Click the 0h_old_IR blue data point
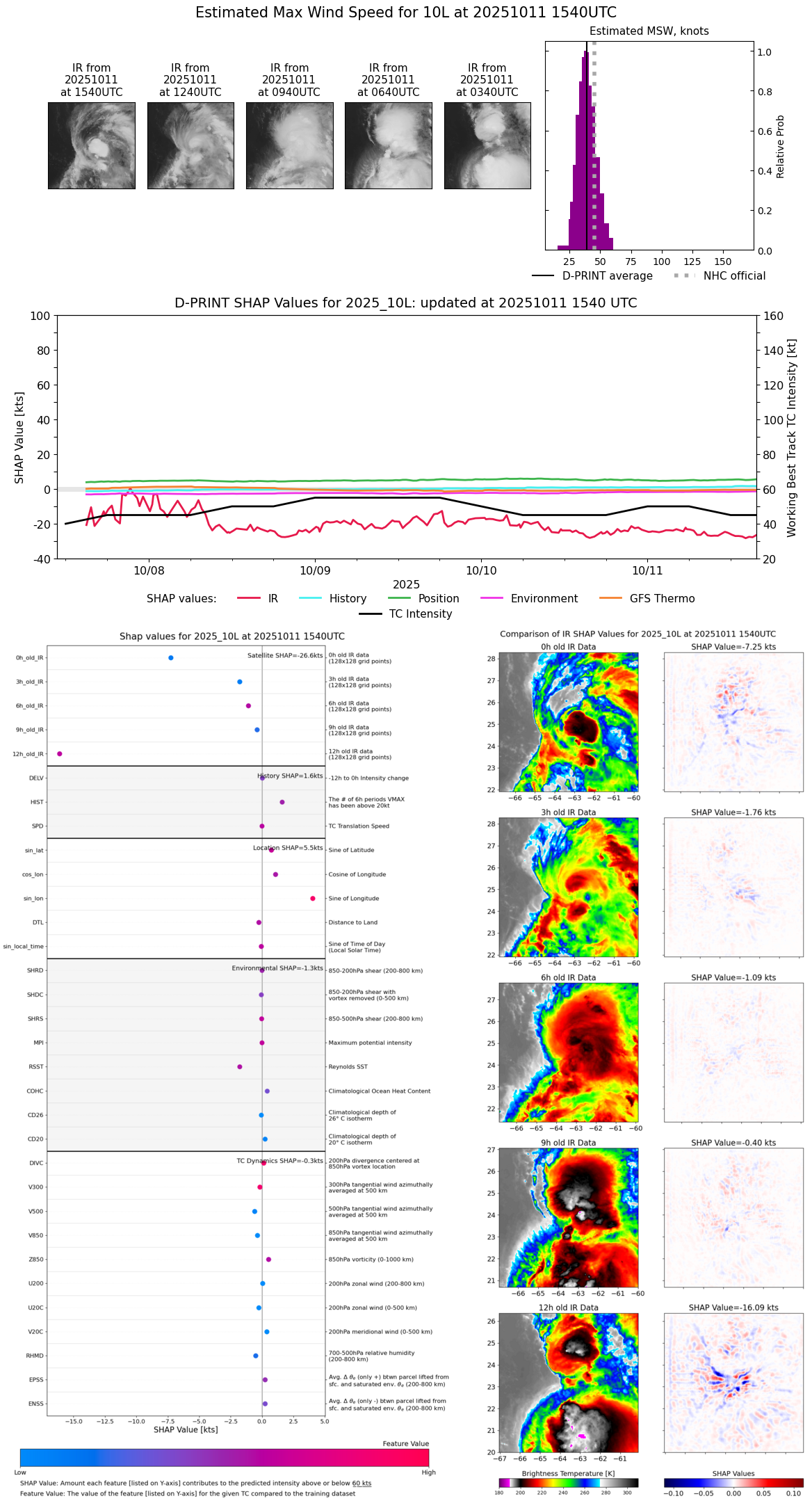This screenshot has height=1501, width=812. point(171,657)
